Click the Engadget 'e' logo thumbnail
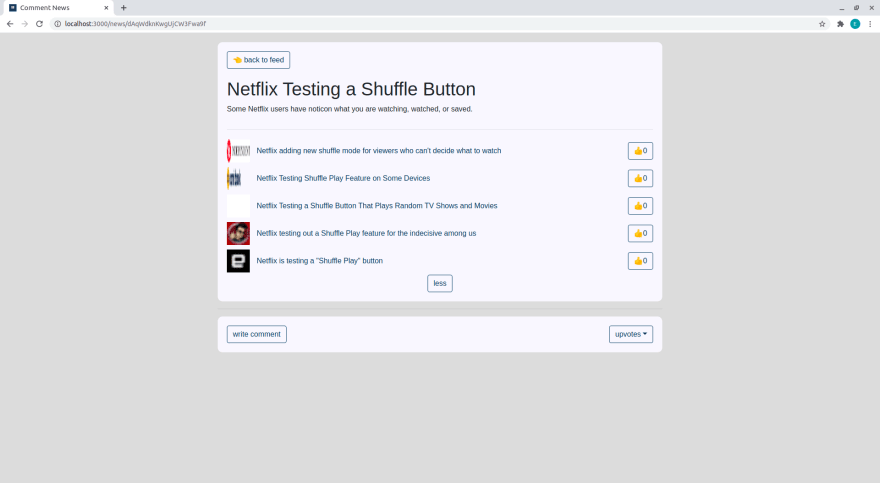The height and width of the screenshot is (483, 880). pos(239,261)
